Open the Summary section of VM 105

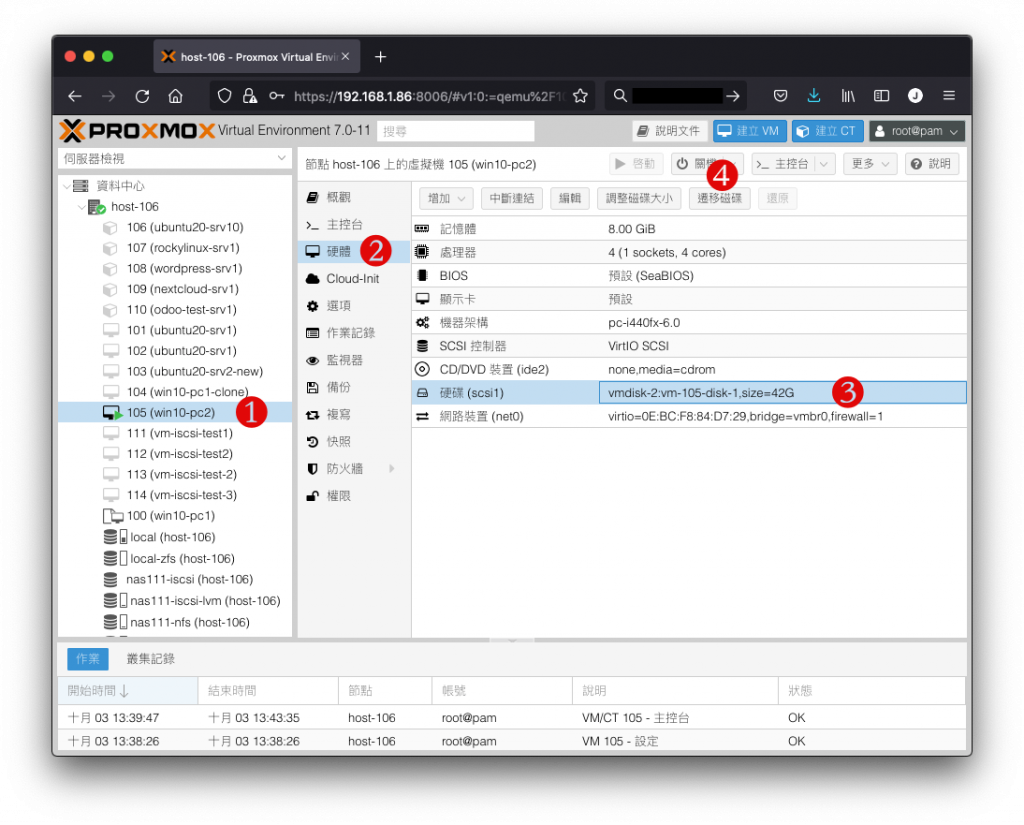[354, 197]
